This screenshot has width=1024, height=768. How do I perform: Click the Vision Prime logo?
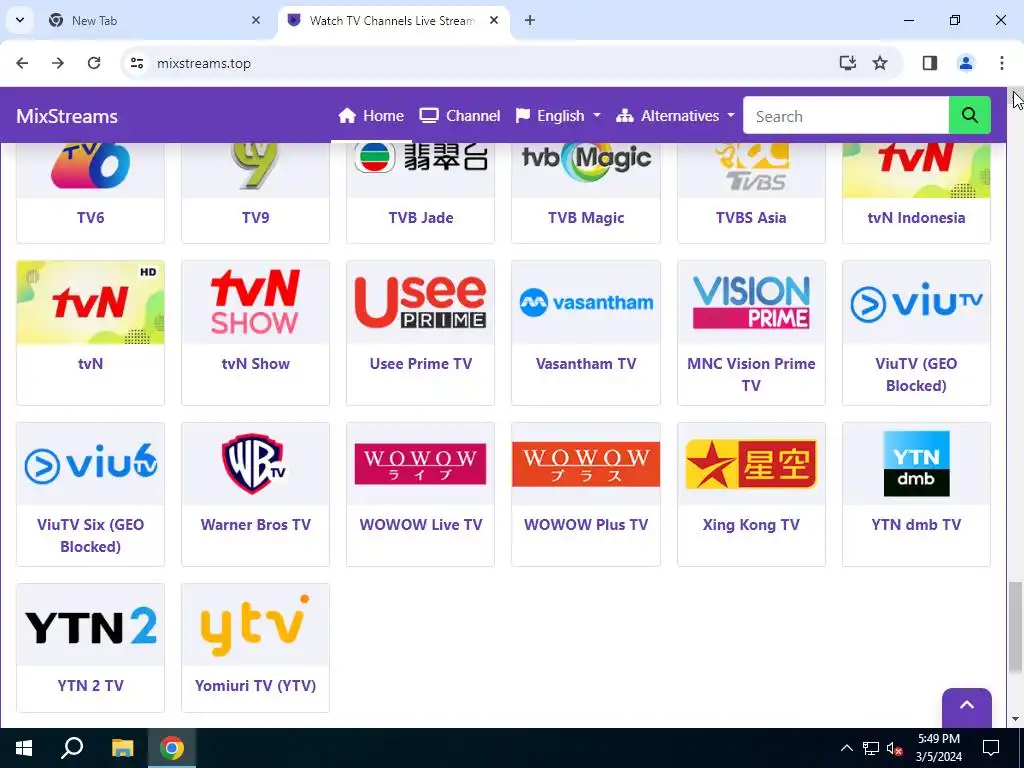pos(751,302)
